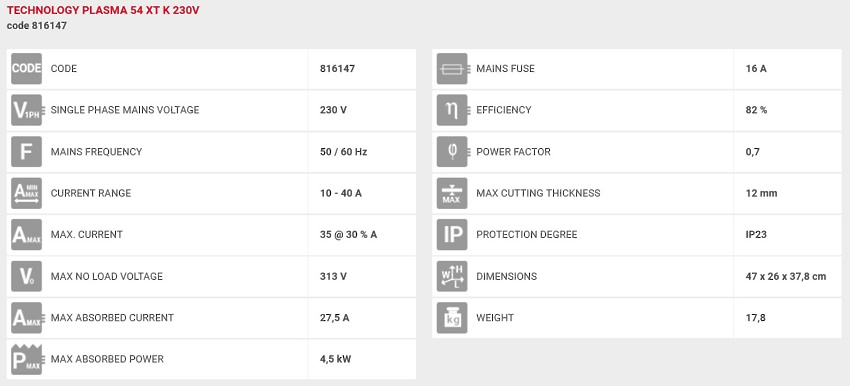Image resolution: width=850 pixels, height=386 pixels.
Task: Click the single phase mains voltage icon
Action: tap(27, 110)
